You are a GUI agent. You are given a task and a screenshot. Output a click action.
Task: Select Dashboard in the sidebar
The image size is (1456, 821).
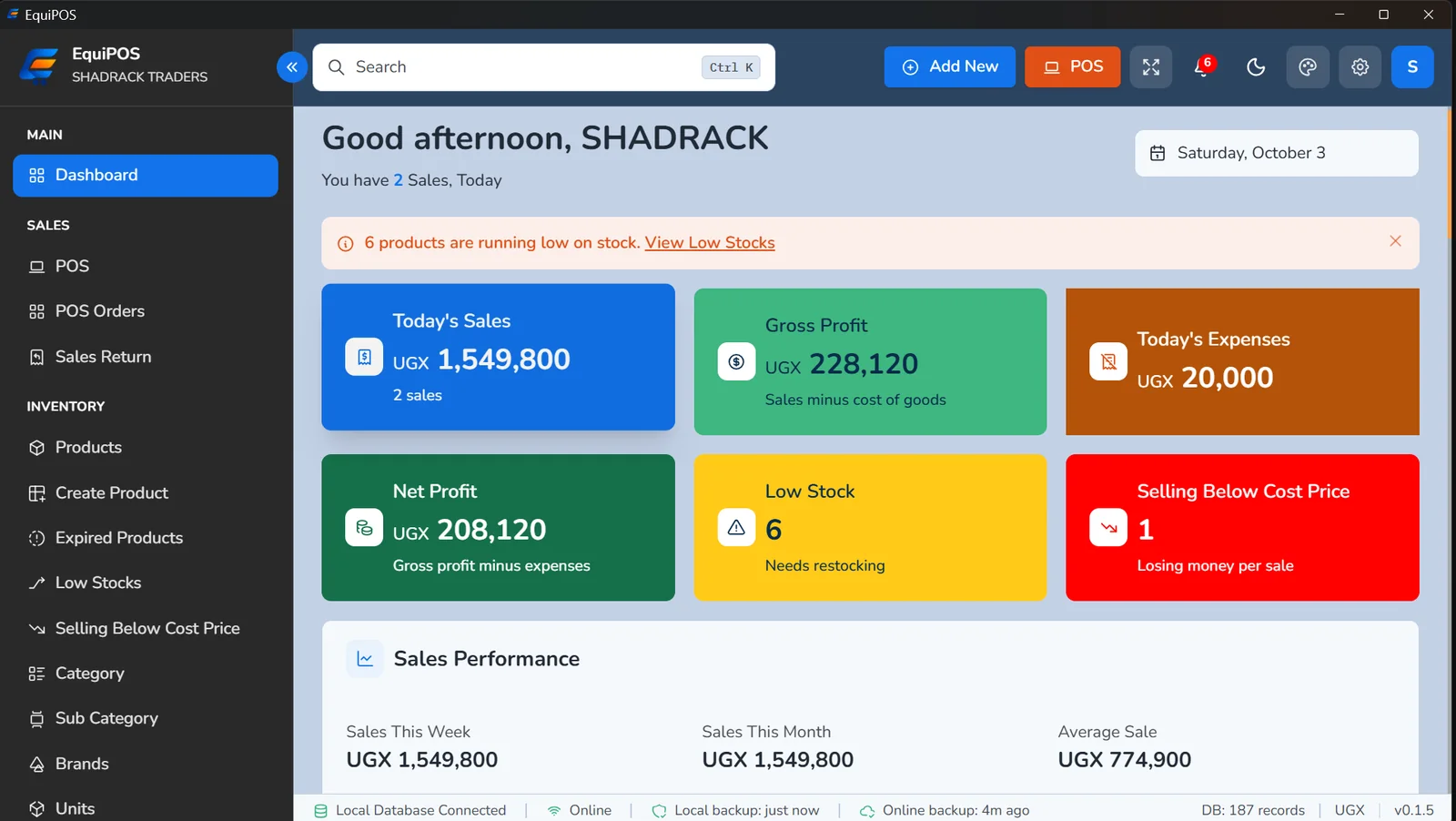click(x=146, y=176)
